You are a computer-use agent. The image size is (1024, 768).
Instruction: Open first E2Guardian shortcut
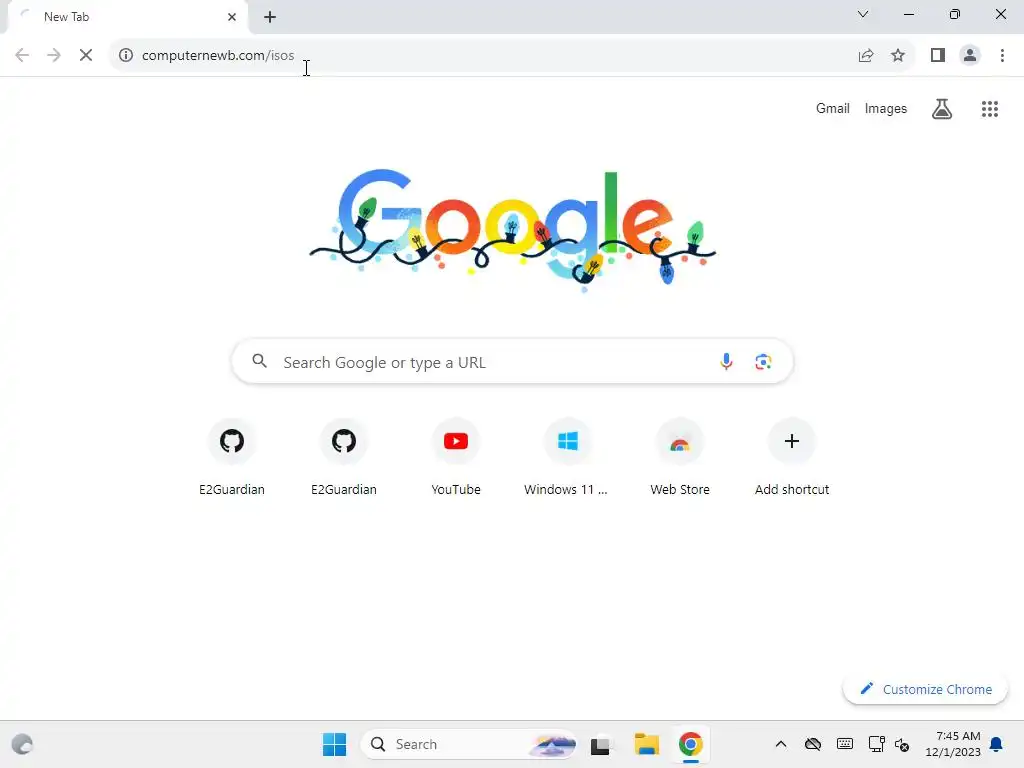point(232,457)
